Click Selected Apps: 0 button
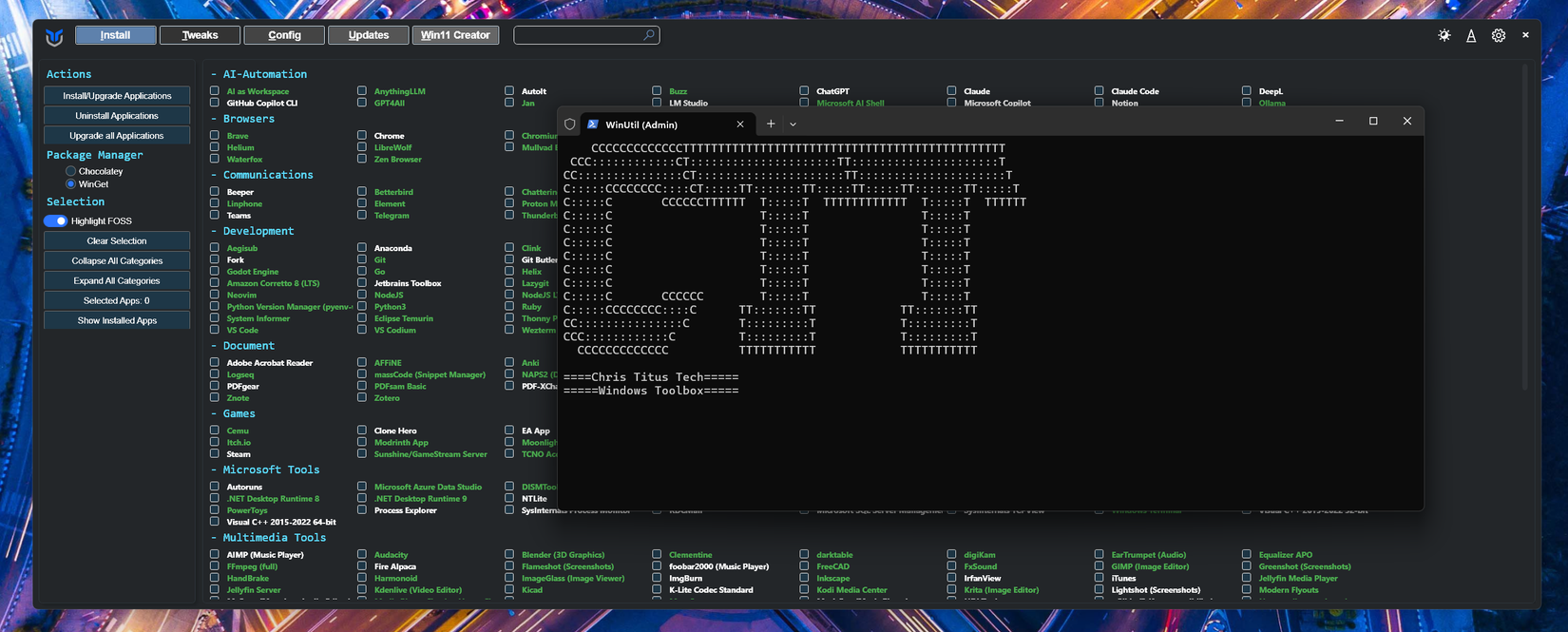The height and width of the screenshot is (632, 1568). [x=117, y=301]
